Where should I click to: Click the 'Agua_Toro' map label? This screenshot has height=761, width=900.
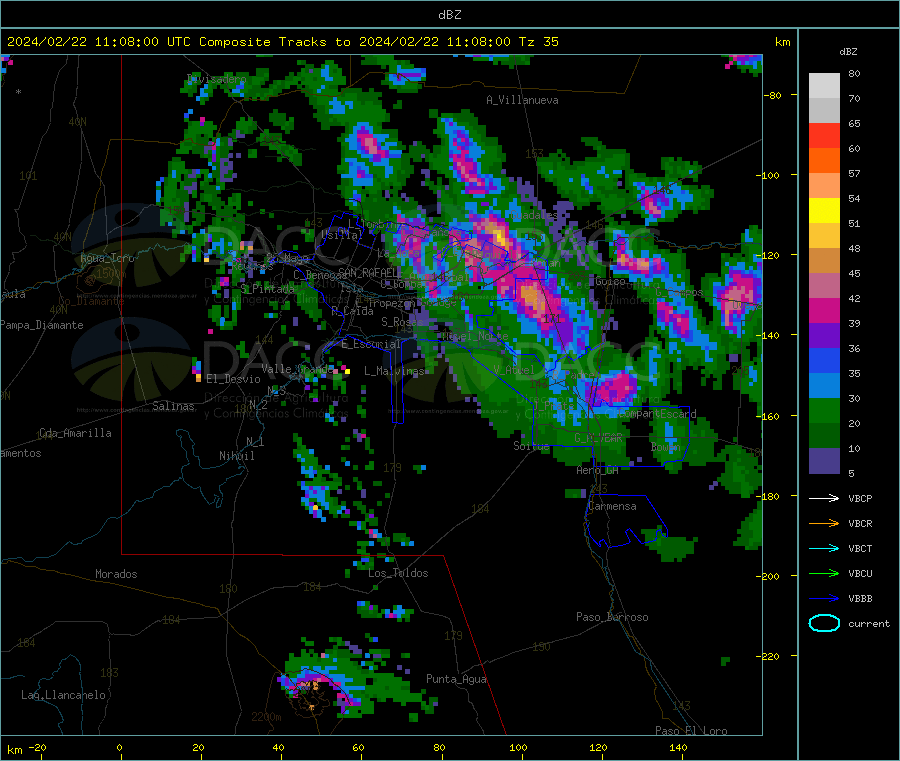(107, 258)
